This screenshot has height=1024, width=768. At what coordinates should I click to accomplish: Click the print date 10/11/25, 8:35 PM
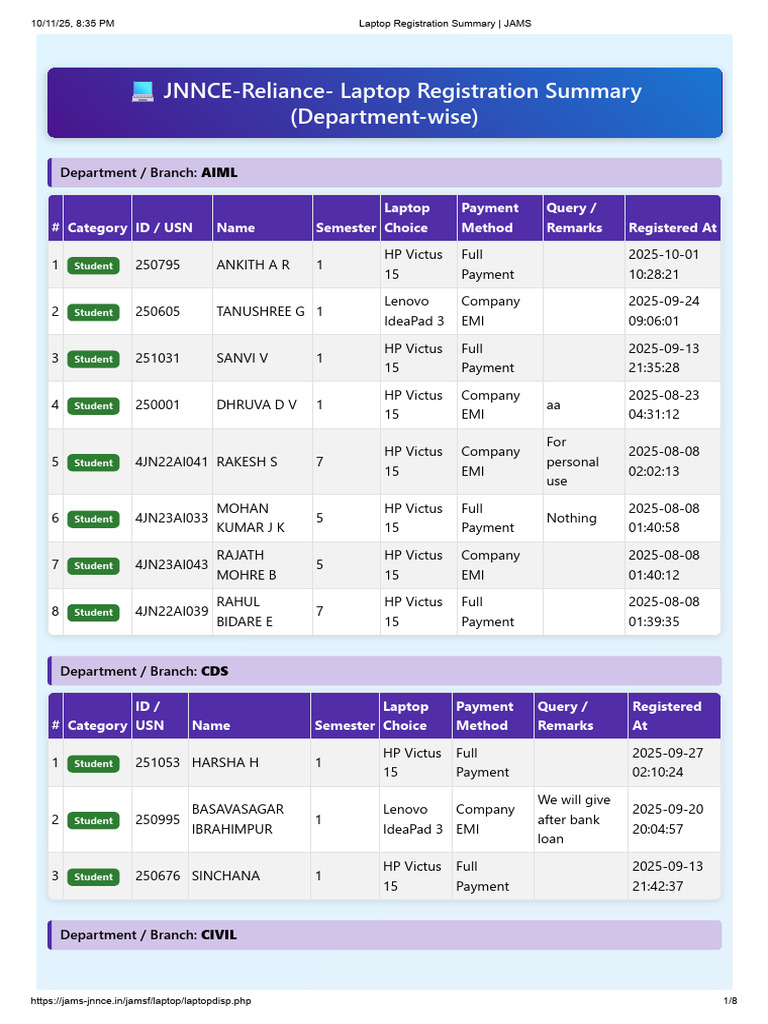(72, 24)
